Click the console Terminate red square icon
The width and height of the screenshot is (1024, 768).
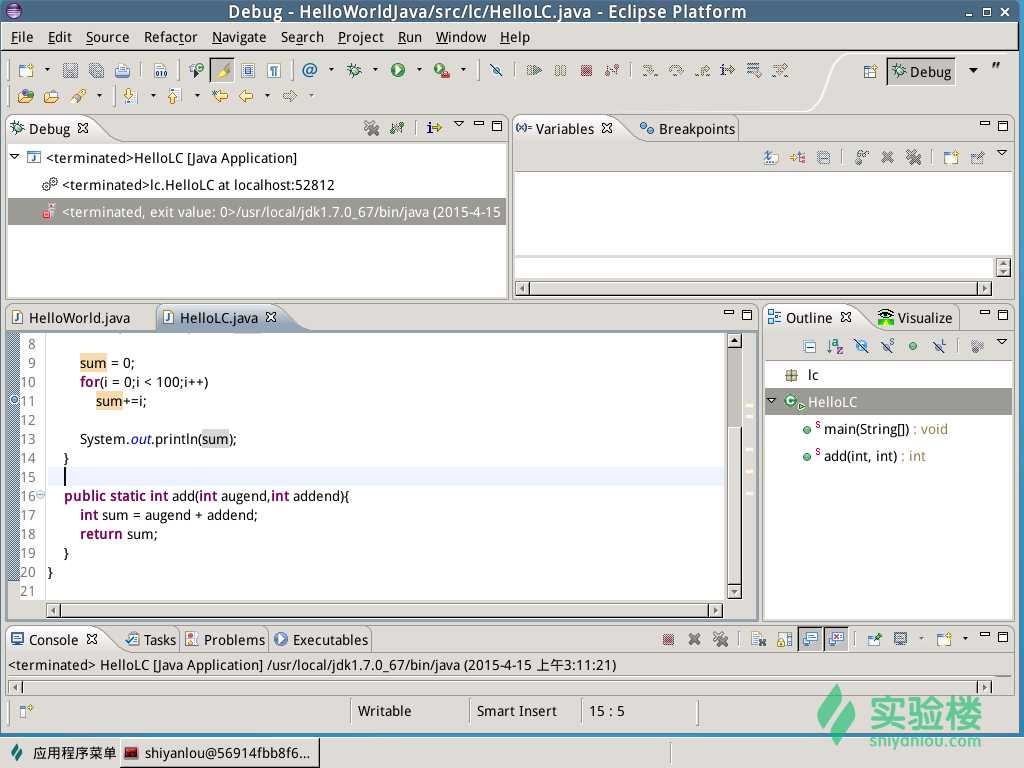[668, 639]
